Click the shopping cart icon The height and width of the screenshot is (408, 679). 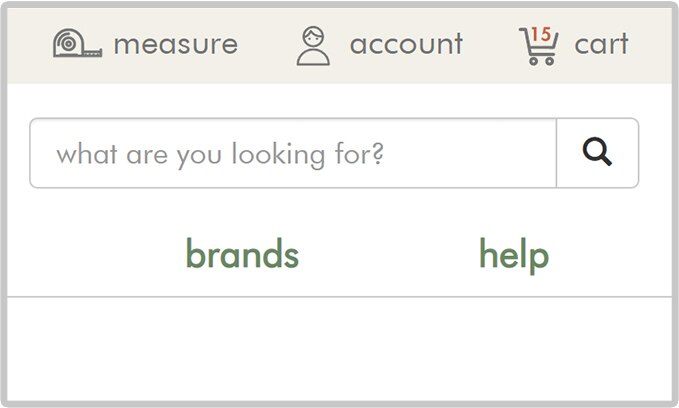click(x=539, y=46)
